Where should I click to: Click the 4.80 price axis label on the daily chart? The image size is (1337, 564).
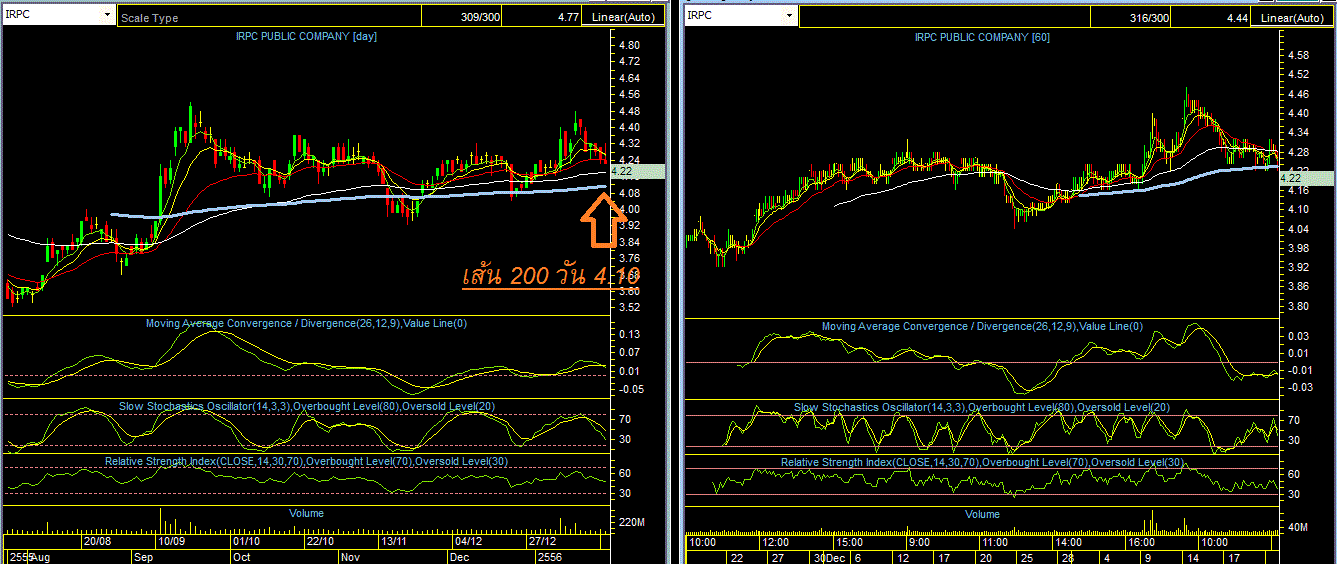(x=629, y=46)
